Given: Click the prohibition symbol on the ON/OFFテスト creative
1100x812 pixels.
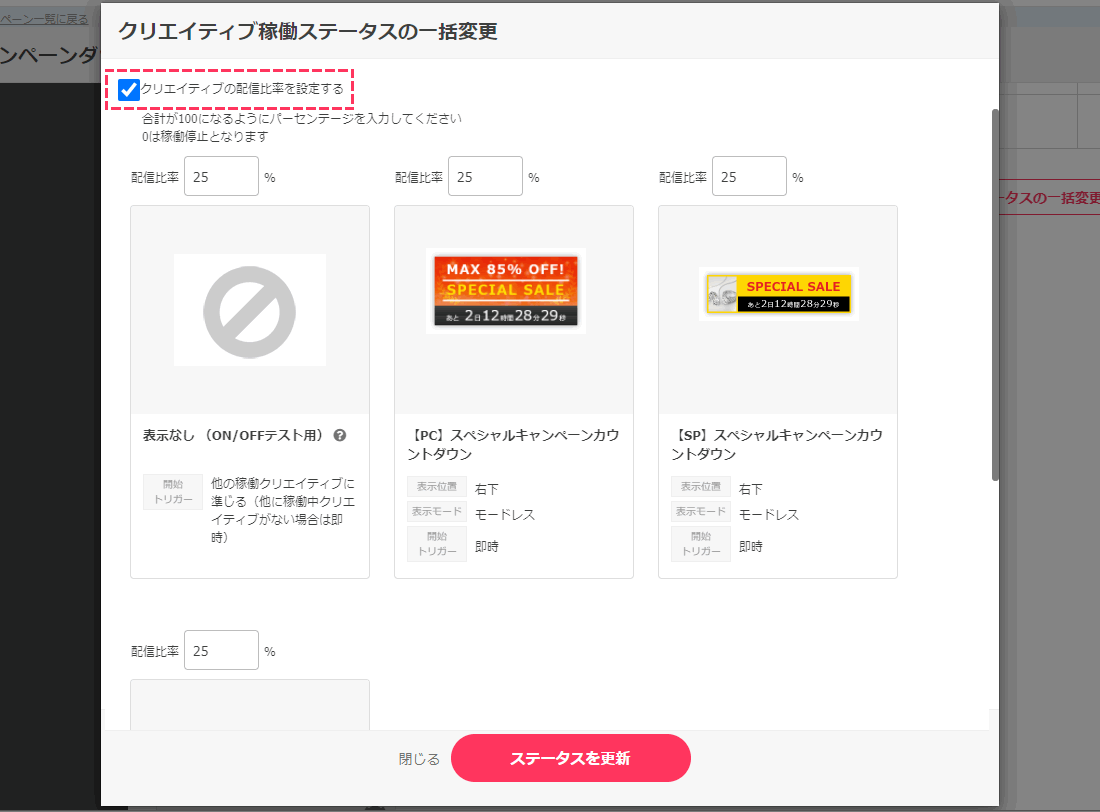Looking at the screenshot, I should [249, 310].
